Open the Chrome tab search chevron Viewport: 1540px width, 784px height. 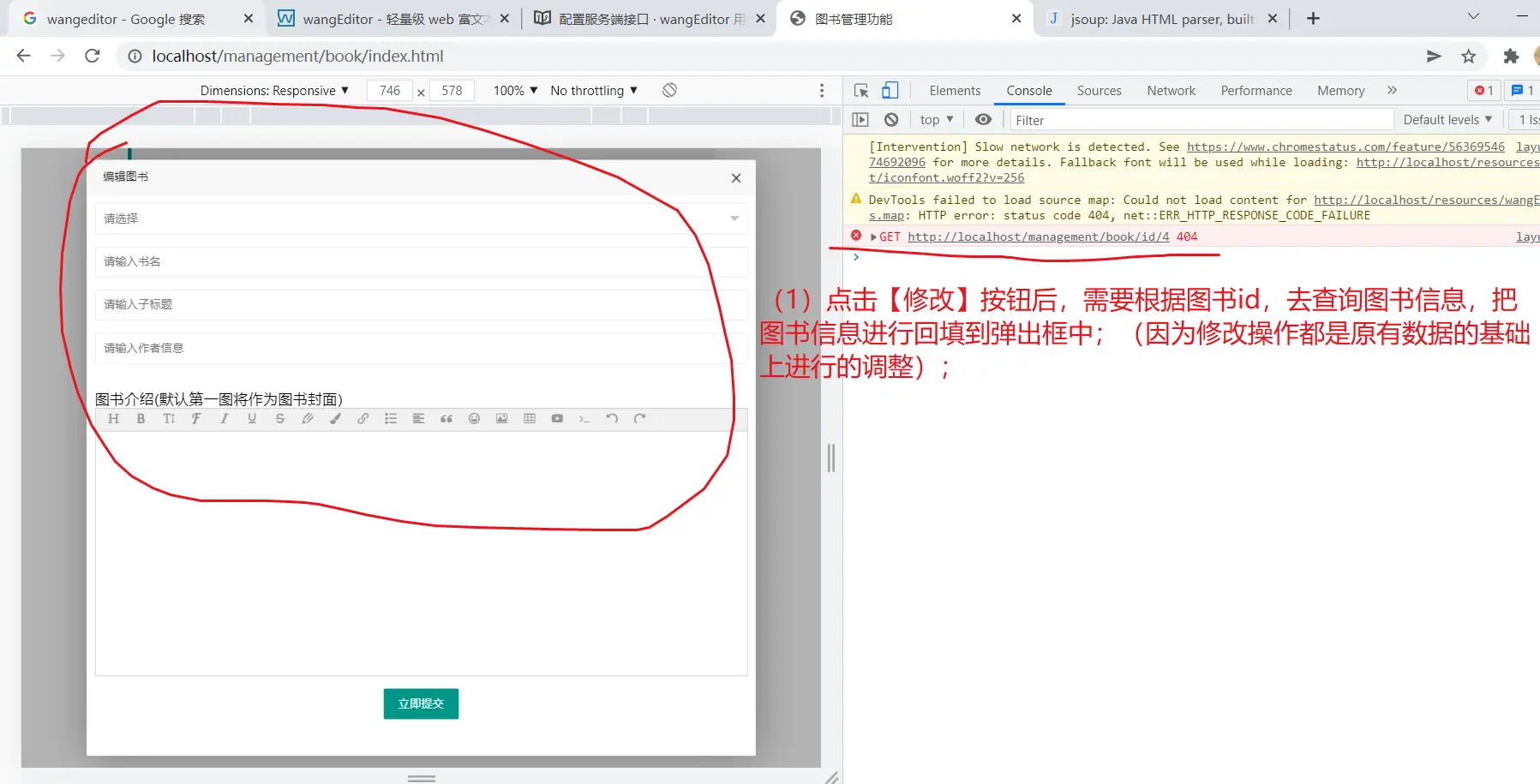click(1473, 18)
